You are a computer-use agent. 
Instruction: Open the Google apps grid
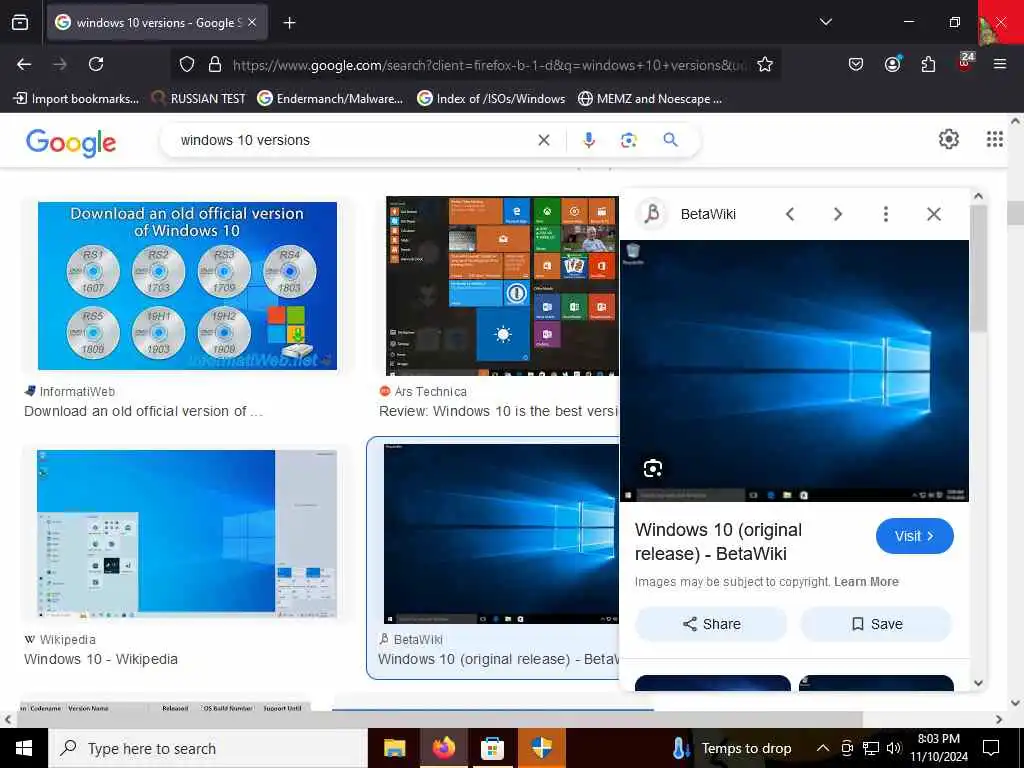coord(995,139)
